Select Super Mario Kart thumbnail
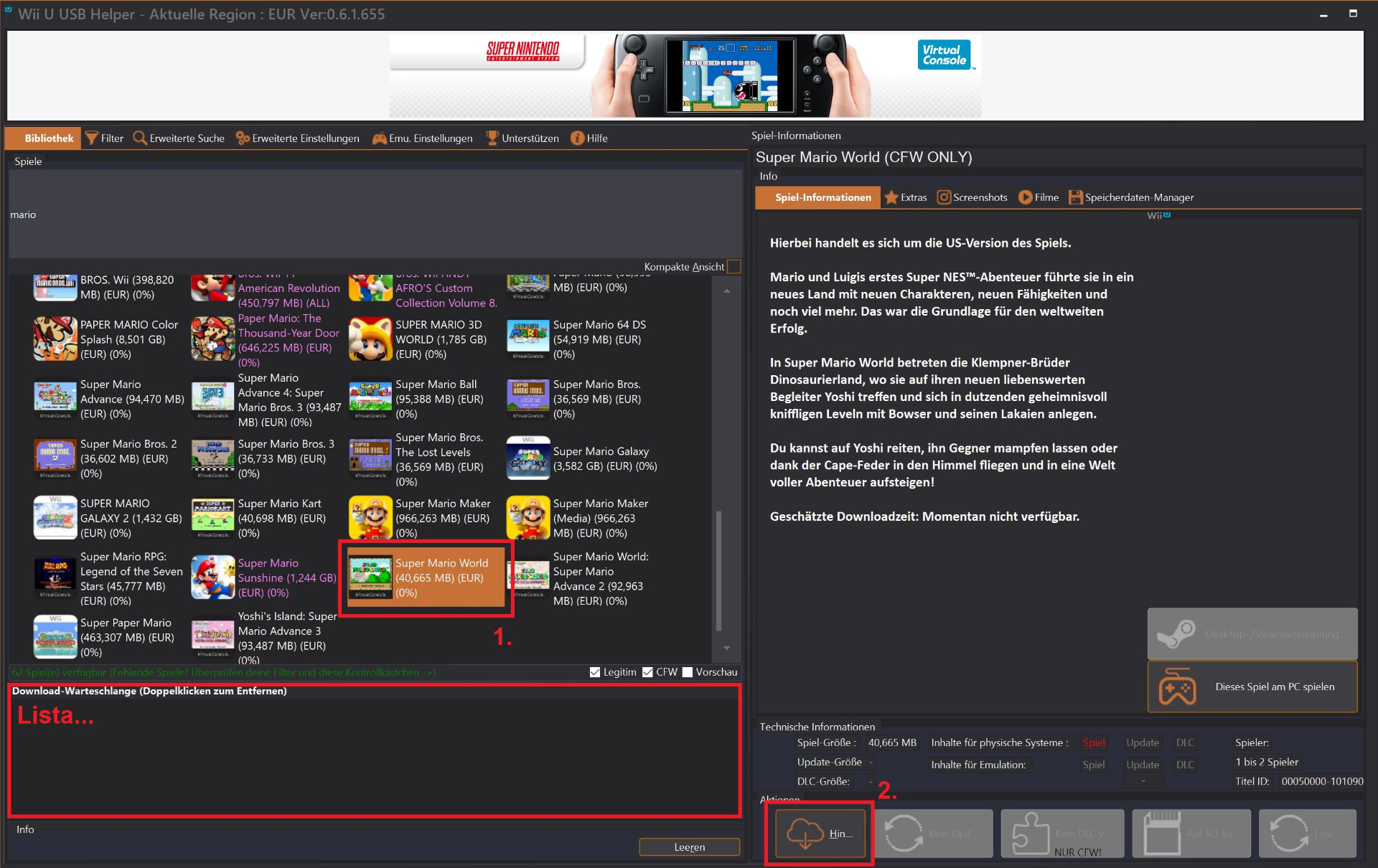The height and width of the screenshot is (868, 1378). (x=213, y=518)
